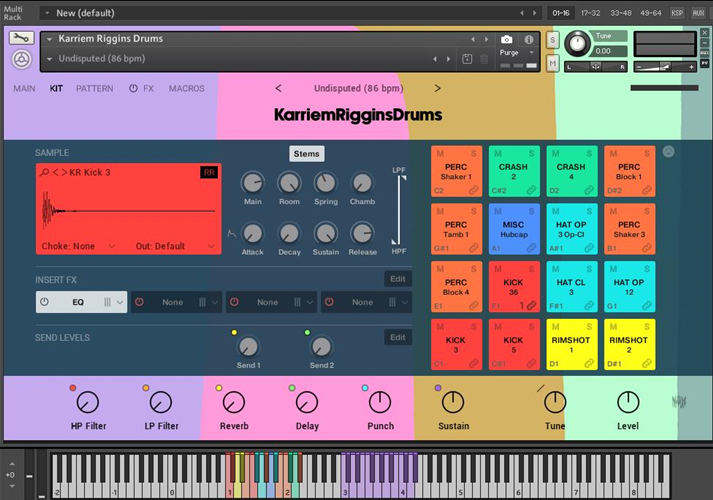Go to previous preset with left arrow
713x500 pixels.
[x=278, y=89]
